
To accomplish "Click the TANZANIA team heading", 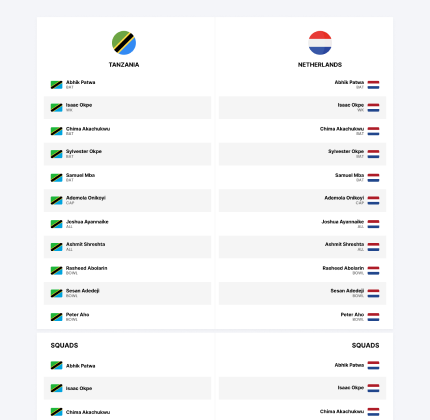I will coord(124,65).
